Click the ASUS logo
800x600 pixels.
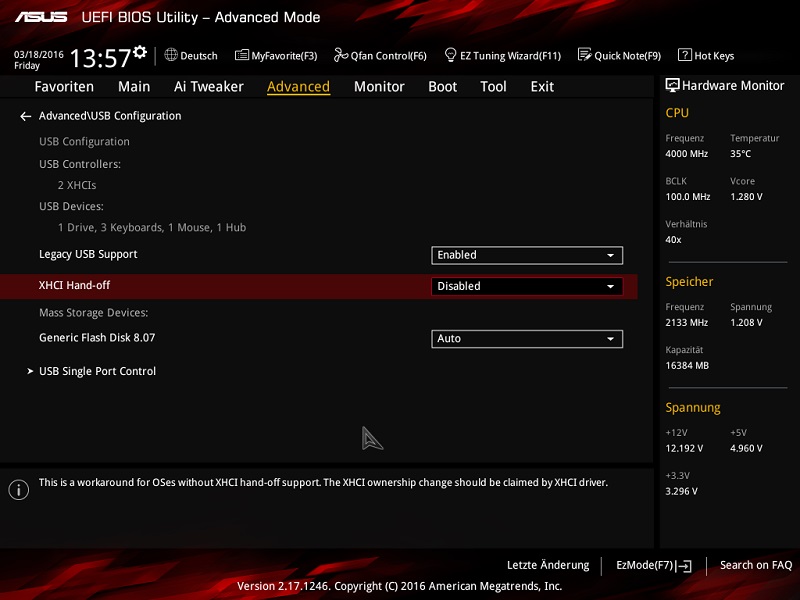(41, 17)
